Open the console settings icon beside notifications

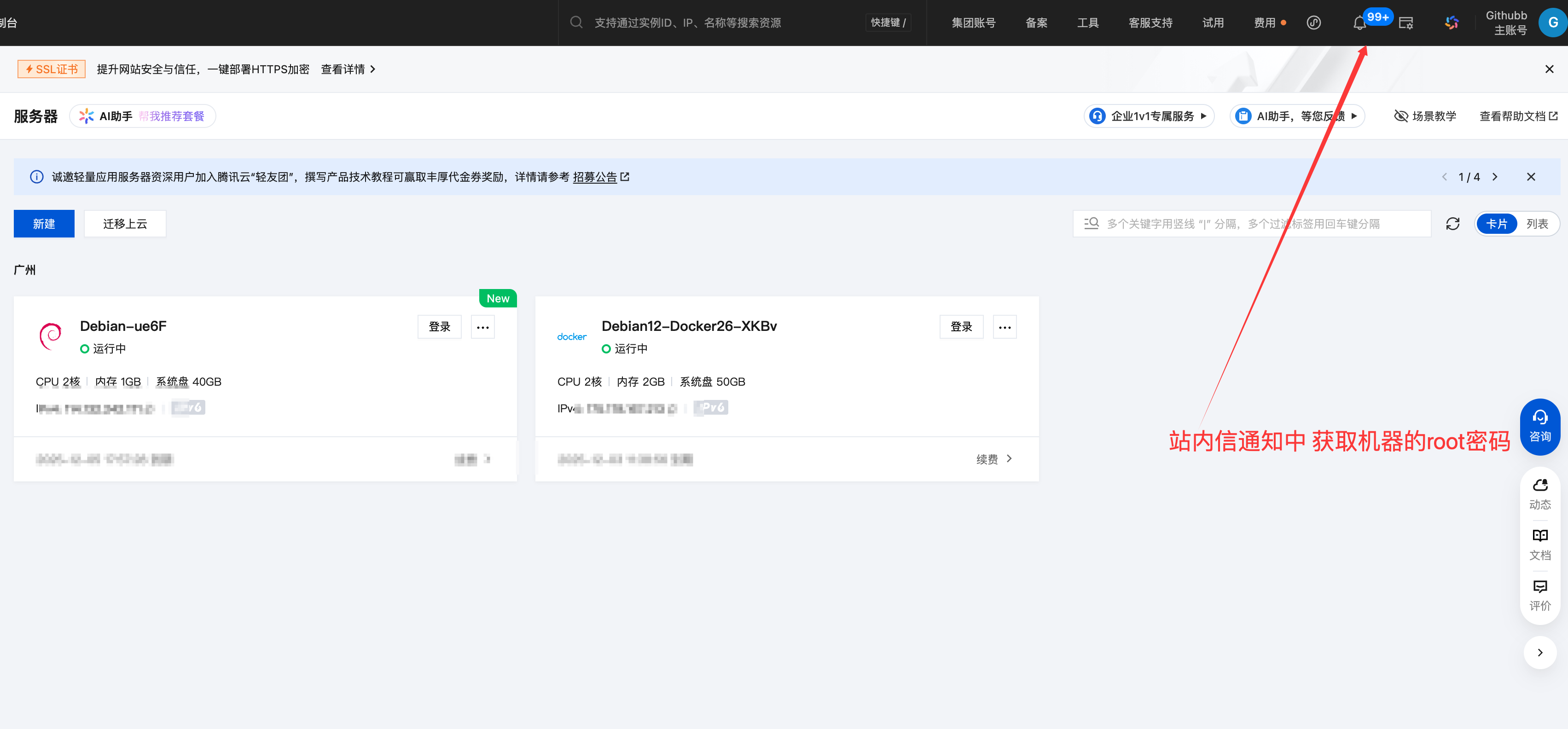(x=1406, y=23)
